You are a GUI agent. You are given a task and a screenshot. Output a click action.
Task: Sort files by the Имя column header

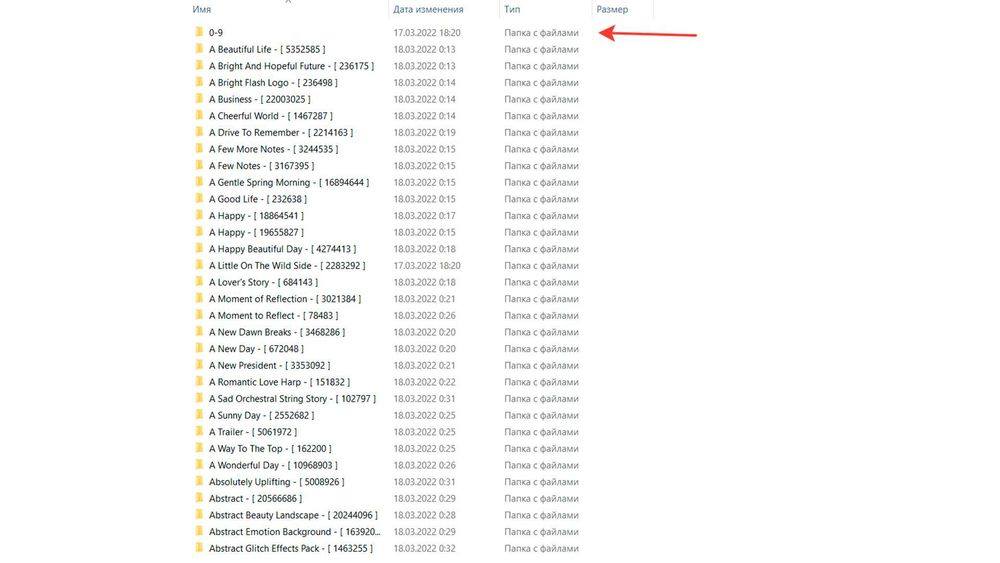[202, 10]
